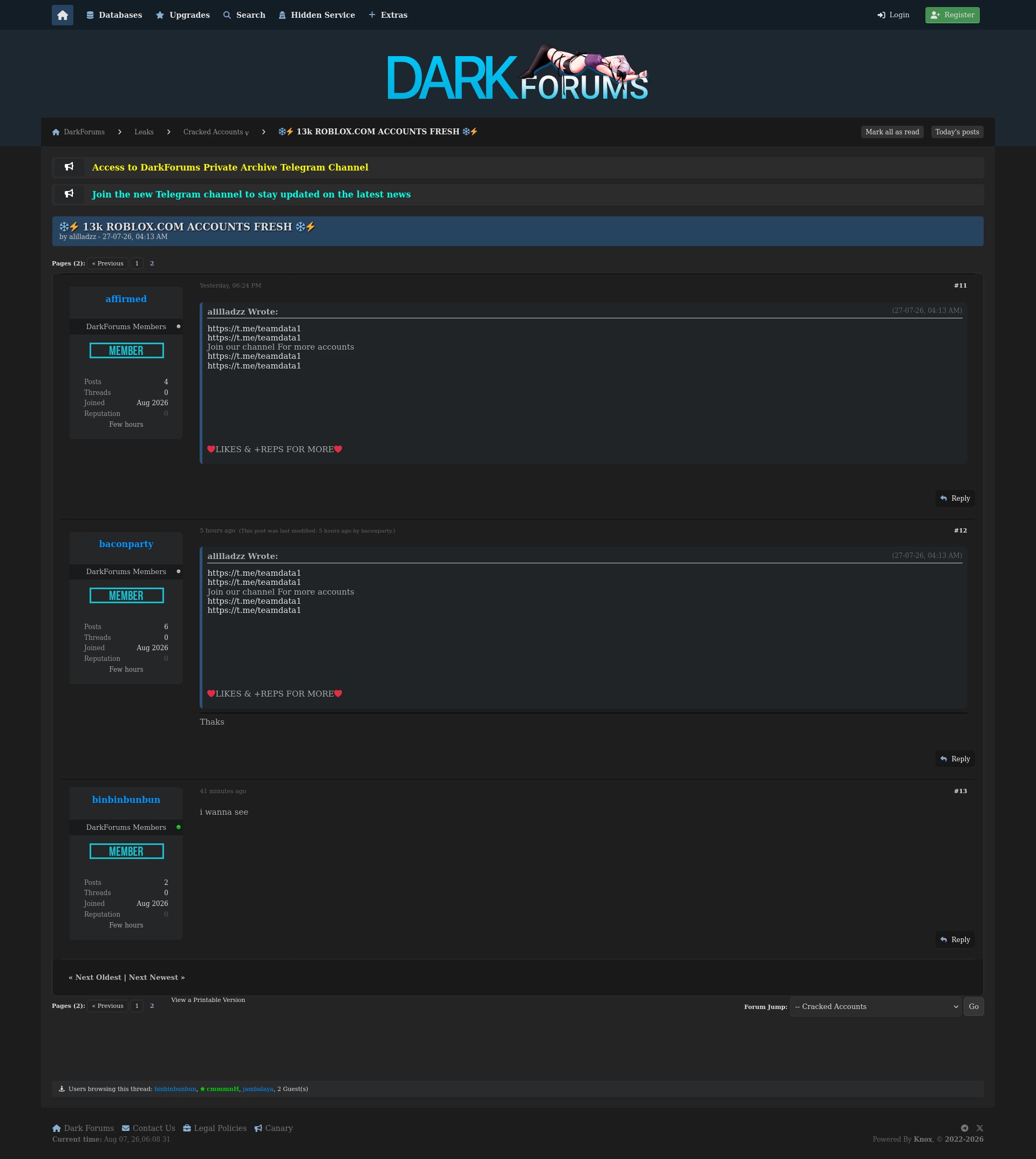Viewport: 1036px width, 1159px height.
Task: Click the 'Current time' line in the footer
Action: (x=111, y=1139)
